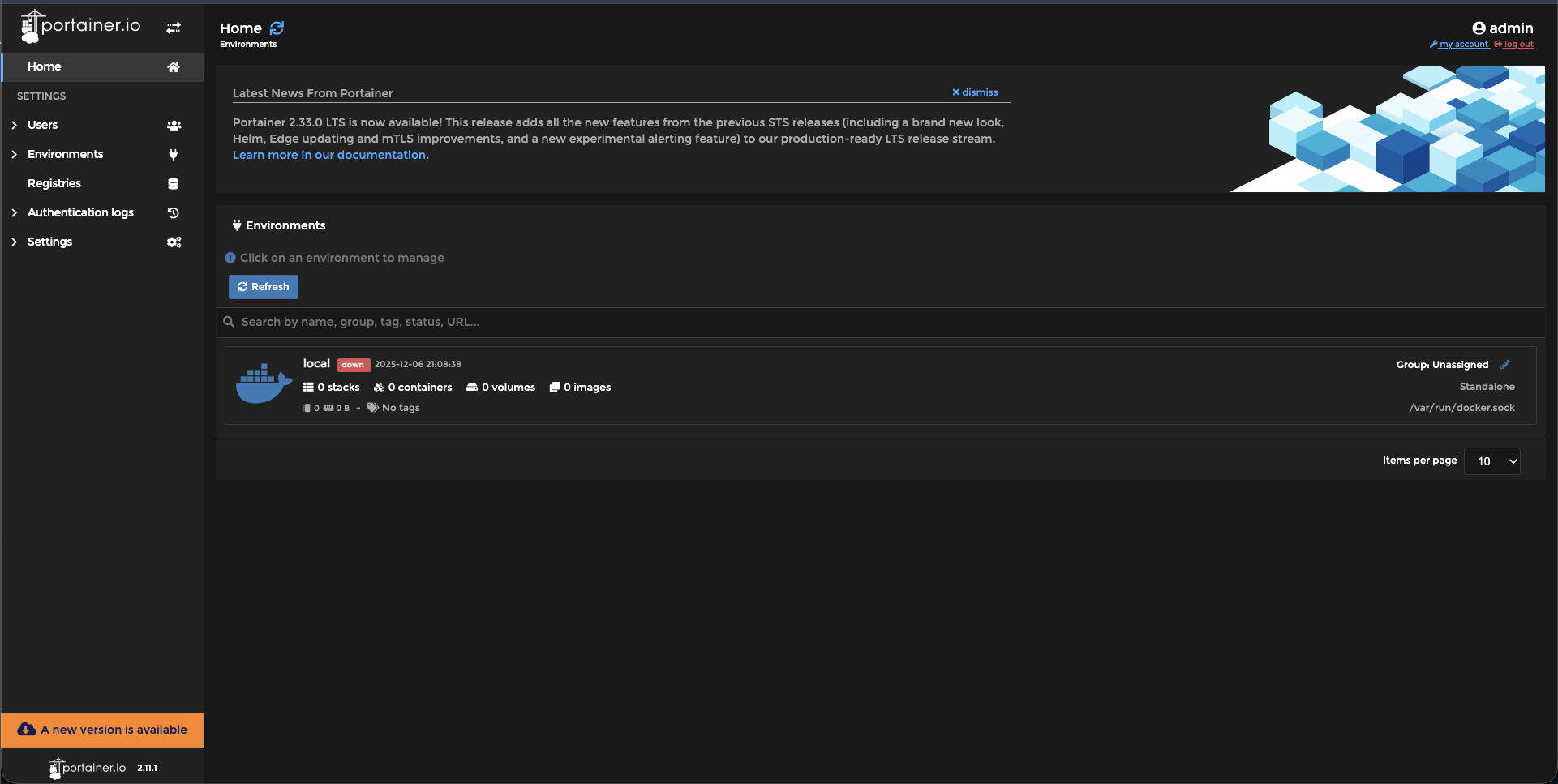The width and height of the screenshot is (1558, 784).
Task: Click /var/run/docker.sock URL text
Action: point(1461,408)
